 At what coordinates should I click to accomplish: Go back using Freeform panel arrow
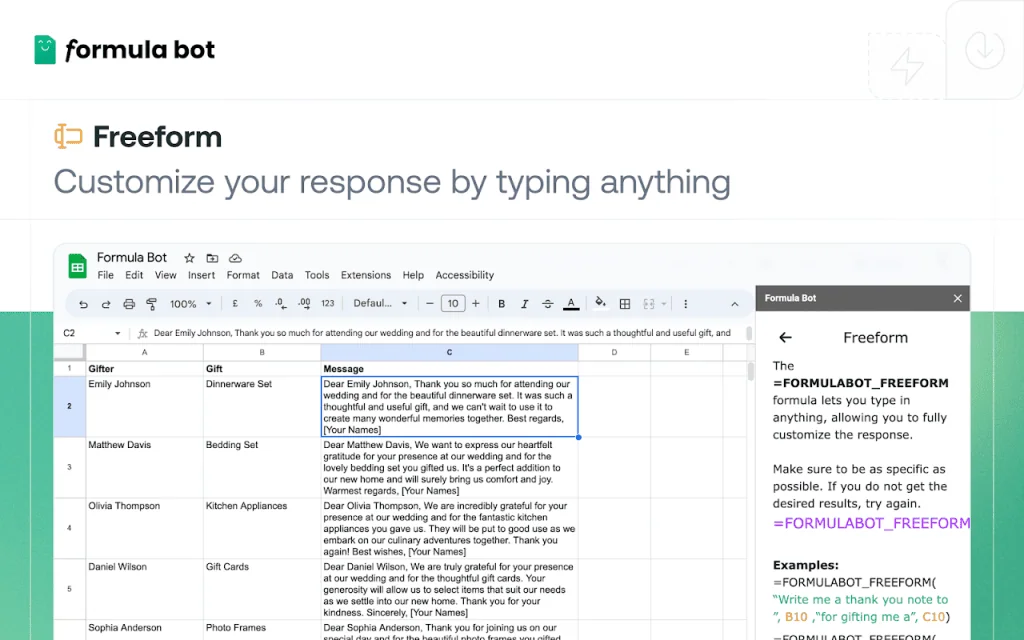pos(785,338)
